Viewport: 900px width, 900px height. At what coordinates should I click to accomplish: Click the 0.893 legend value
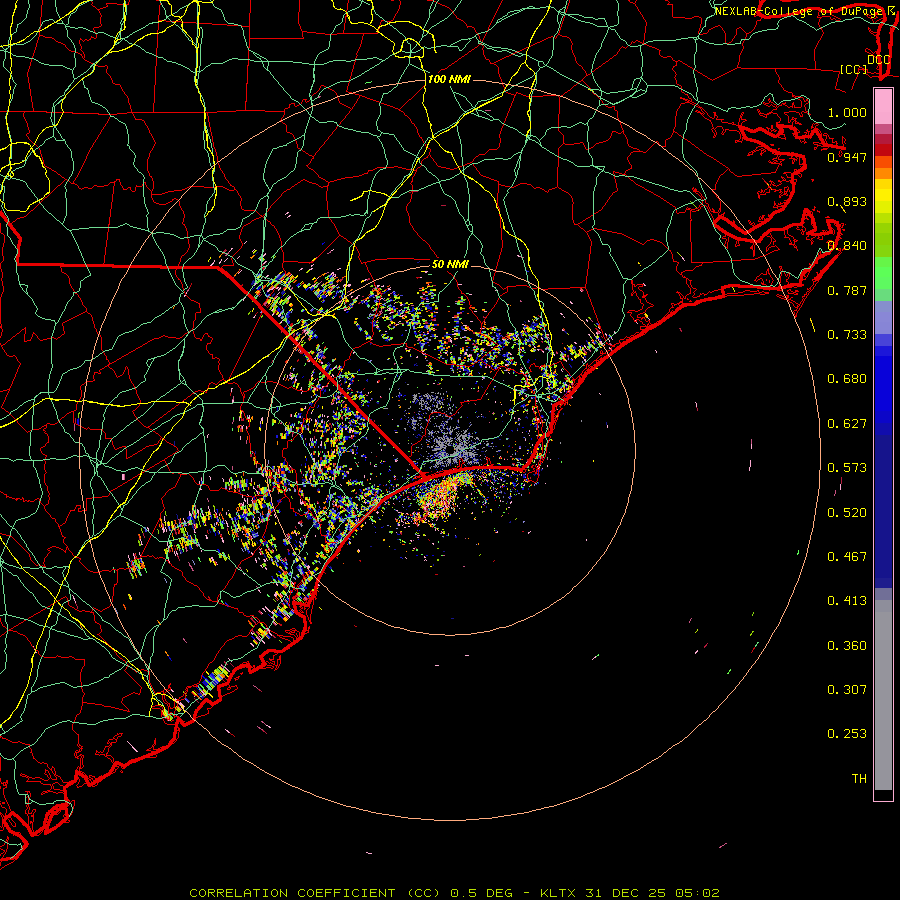pos(847,201)
